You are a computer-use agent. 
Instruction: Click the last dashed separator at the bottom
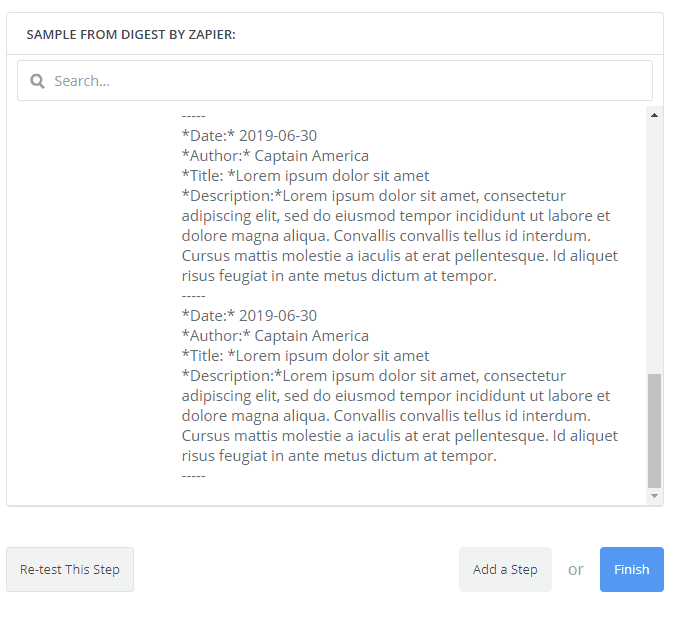(193, 476)
